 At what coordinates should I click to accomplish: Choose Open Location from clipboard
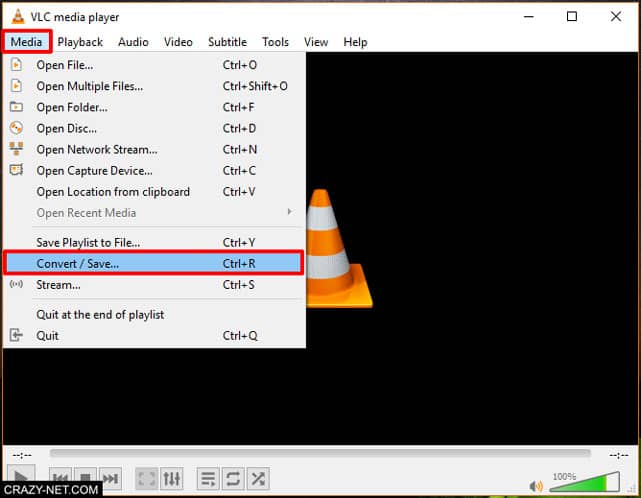pos(154,192)
